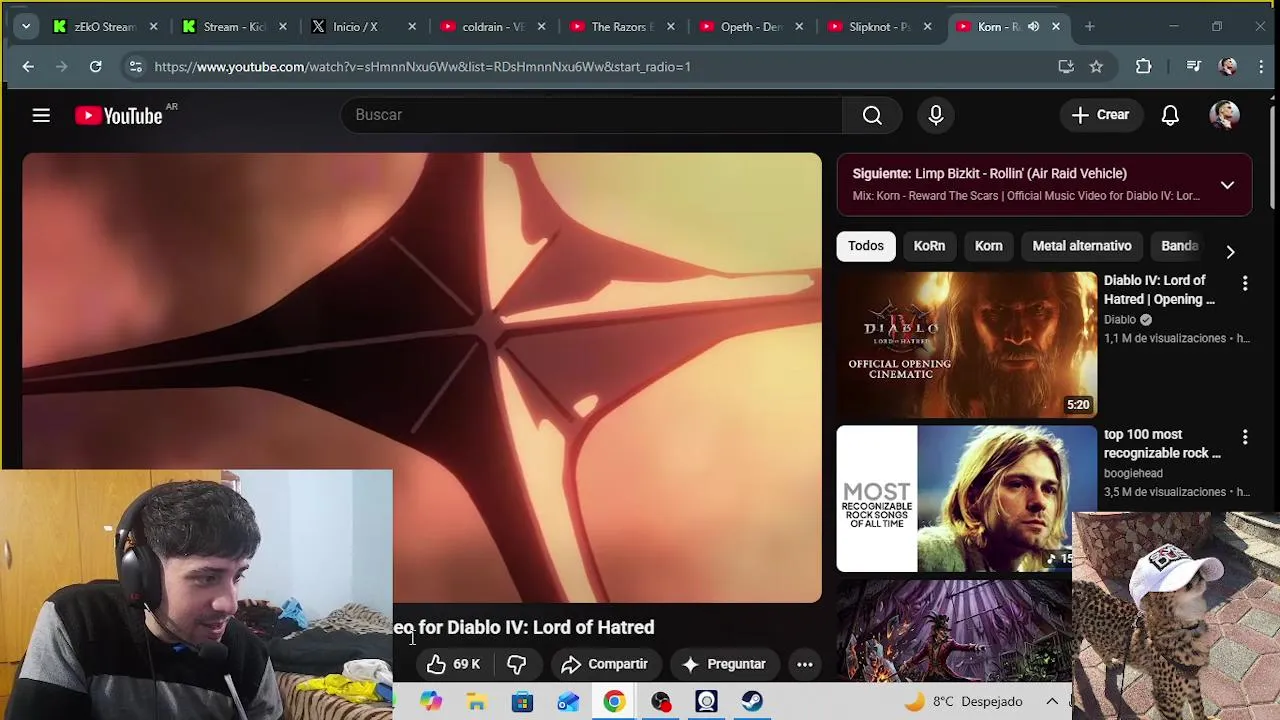1280x720 pixels.
Task: Bookmark this page with star icon
Action: coord(1096,66)
